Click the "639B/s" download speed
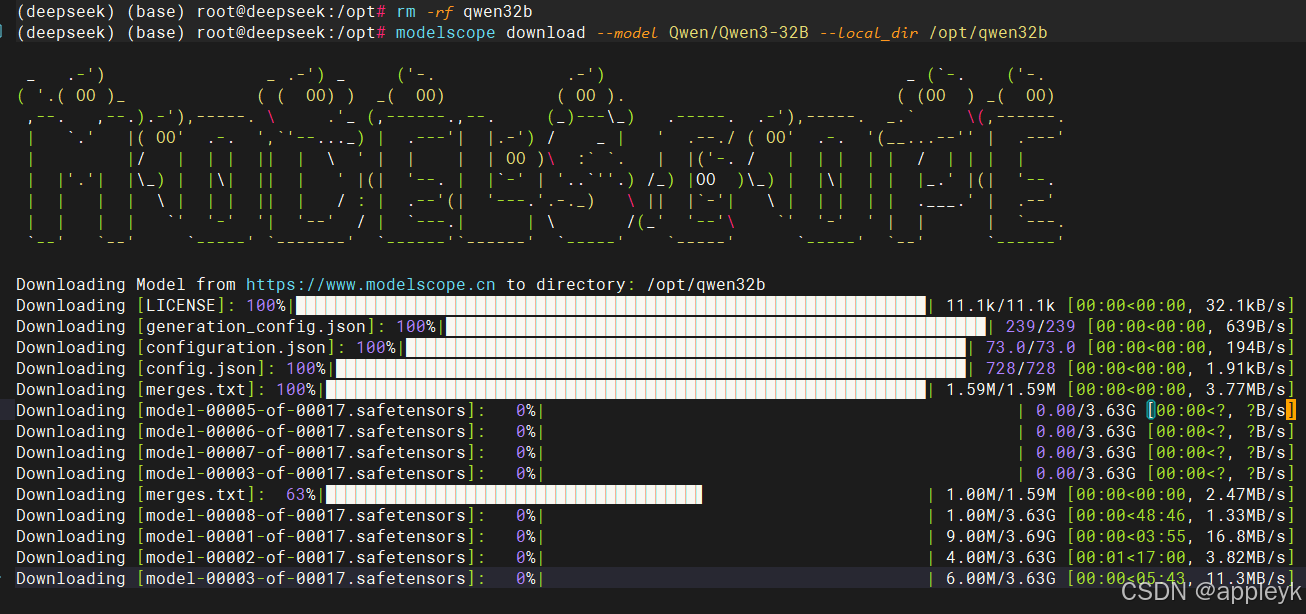Viewport: 1306px width, 614px height. [x=1256, y=327]
